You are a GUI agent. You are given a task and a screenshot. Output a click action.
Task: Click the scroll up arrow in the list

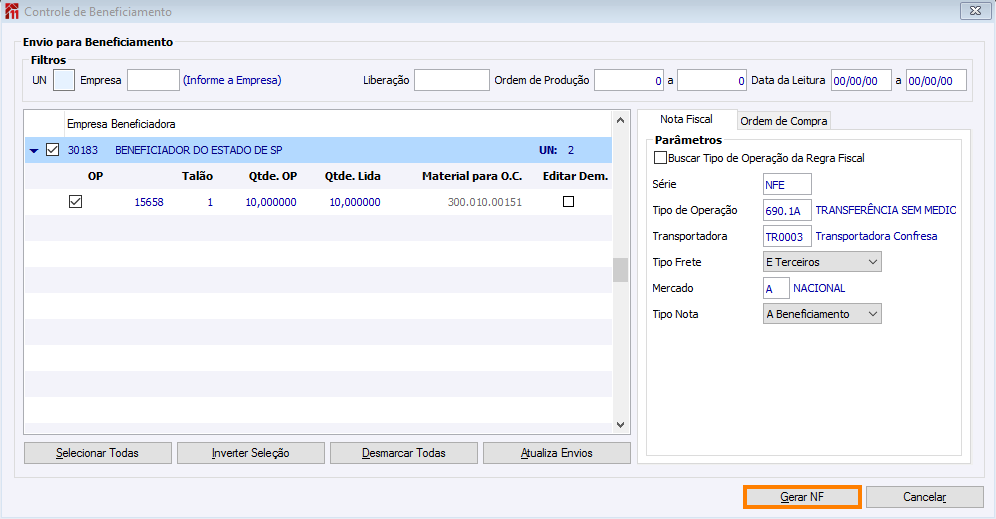pos(621,120)
